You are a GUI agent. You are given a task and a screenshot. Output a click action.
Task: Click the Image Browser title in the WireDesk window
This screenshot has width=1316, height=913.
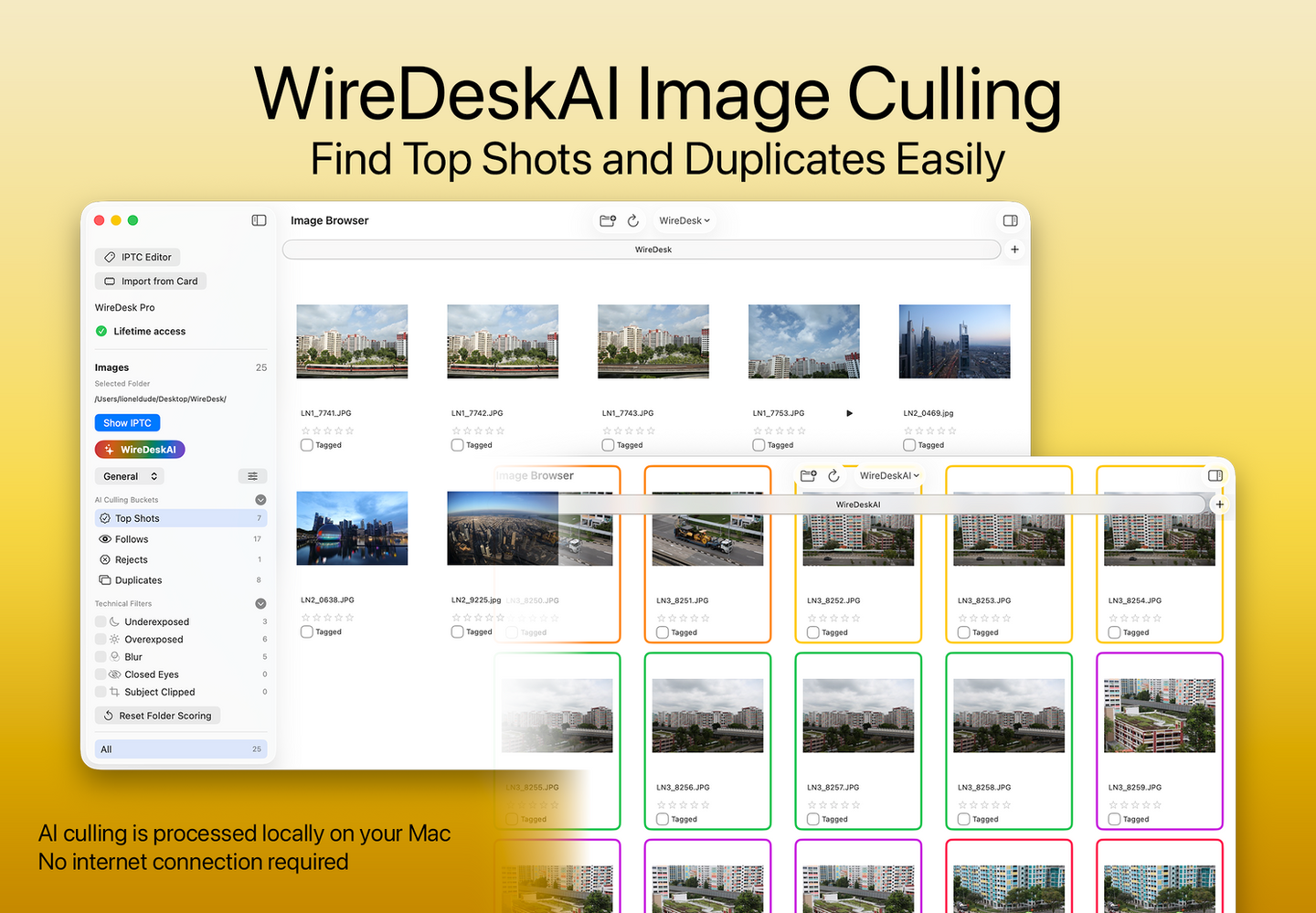point(330,220)
